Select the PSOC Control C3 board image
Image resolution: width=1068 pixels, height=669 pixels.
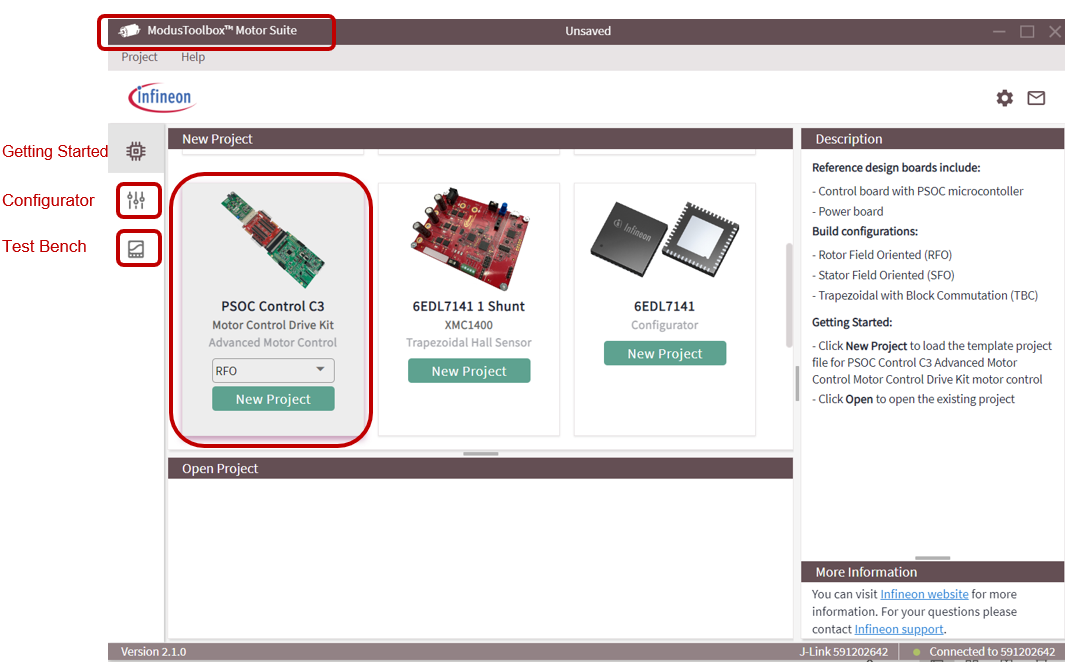click(x=272, y=240)
